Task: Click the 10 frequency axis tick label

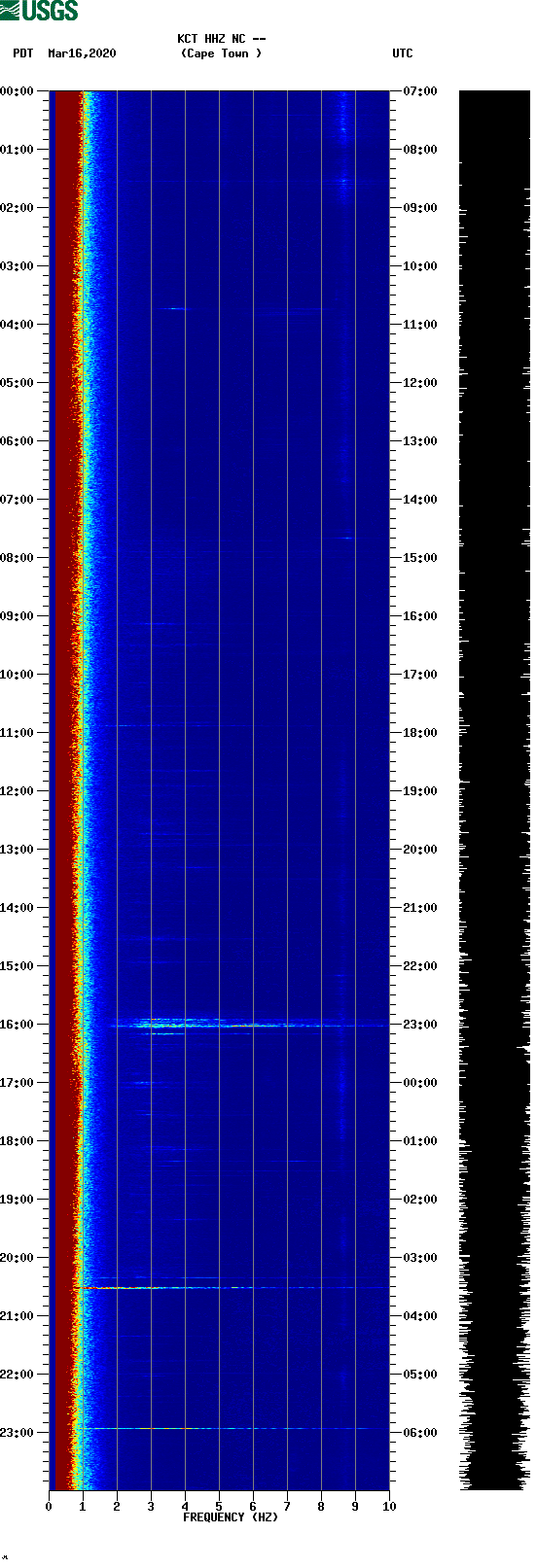Action: [x=389, y=1507]
